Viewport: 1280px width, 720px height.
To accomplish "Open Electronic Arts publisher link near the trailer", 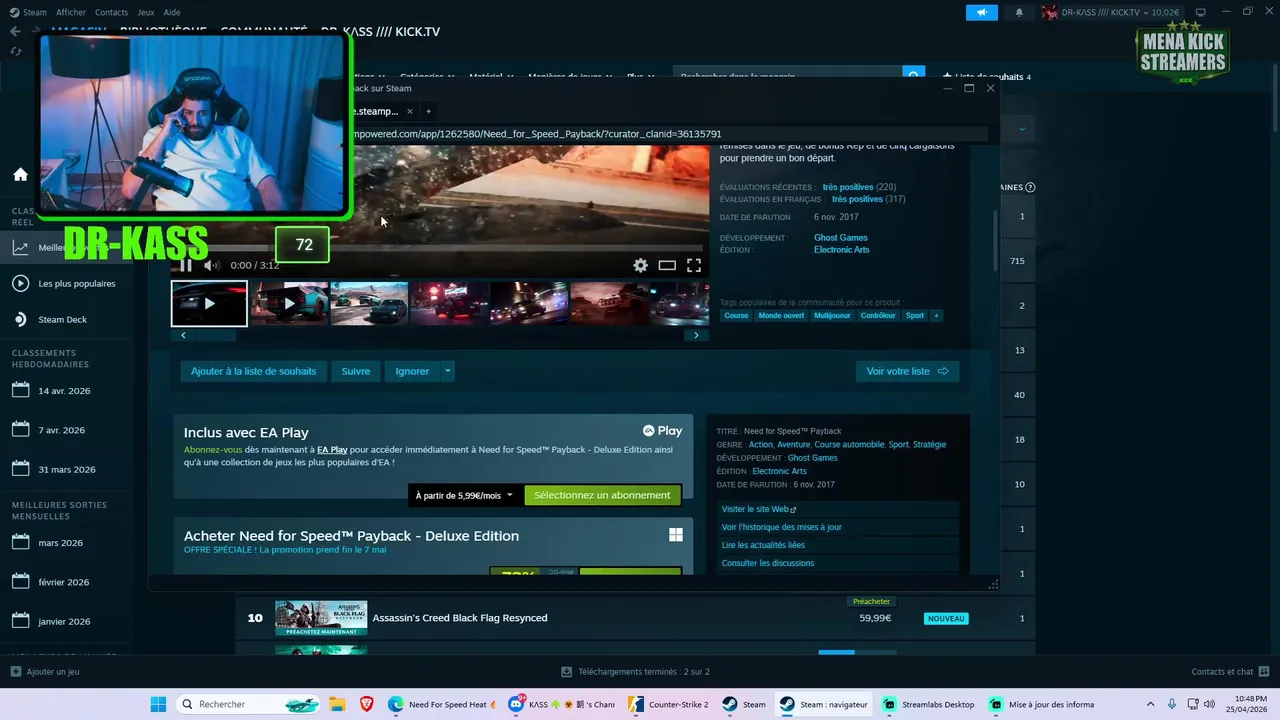I will (x=842, y=250).
